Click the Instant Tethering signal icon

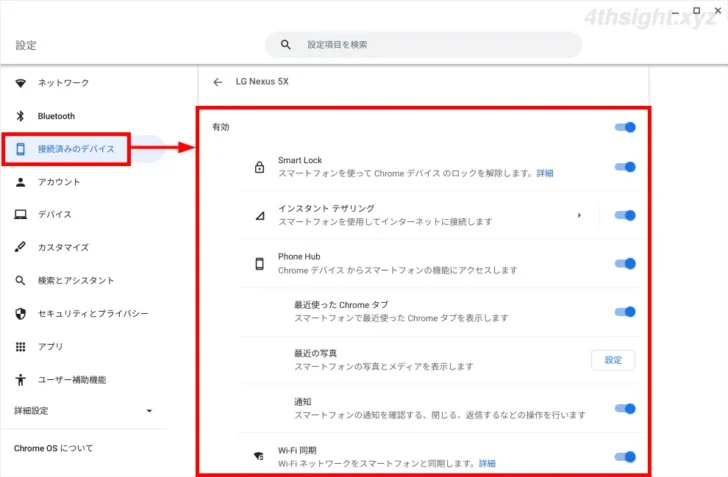pyautogui.click(x=260, y=216)
